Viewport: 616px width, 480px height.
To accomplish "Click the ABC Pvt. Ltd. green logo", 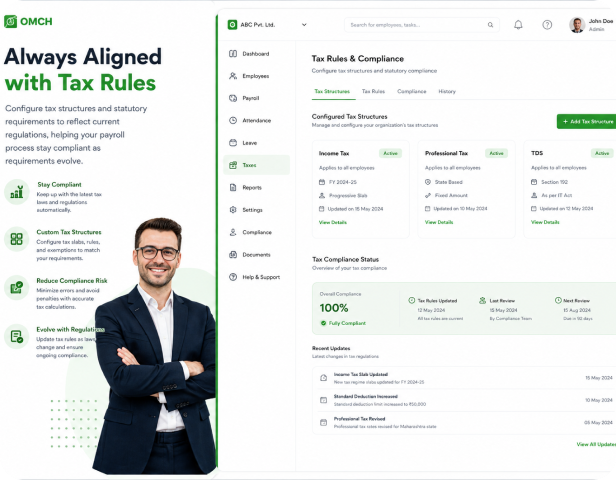I will 232,25.
